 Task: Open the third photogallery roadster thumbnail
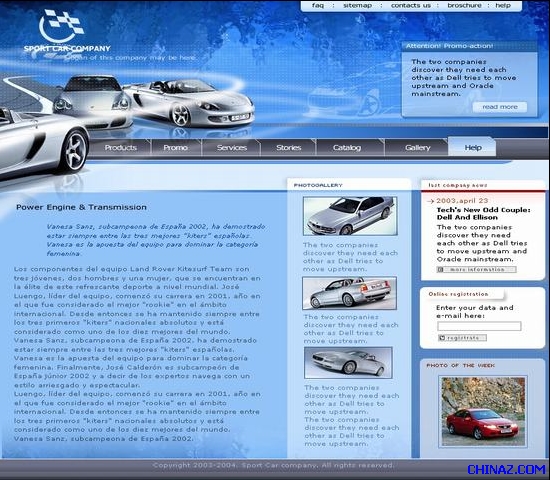[x=348, y=362]
